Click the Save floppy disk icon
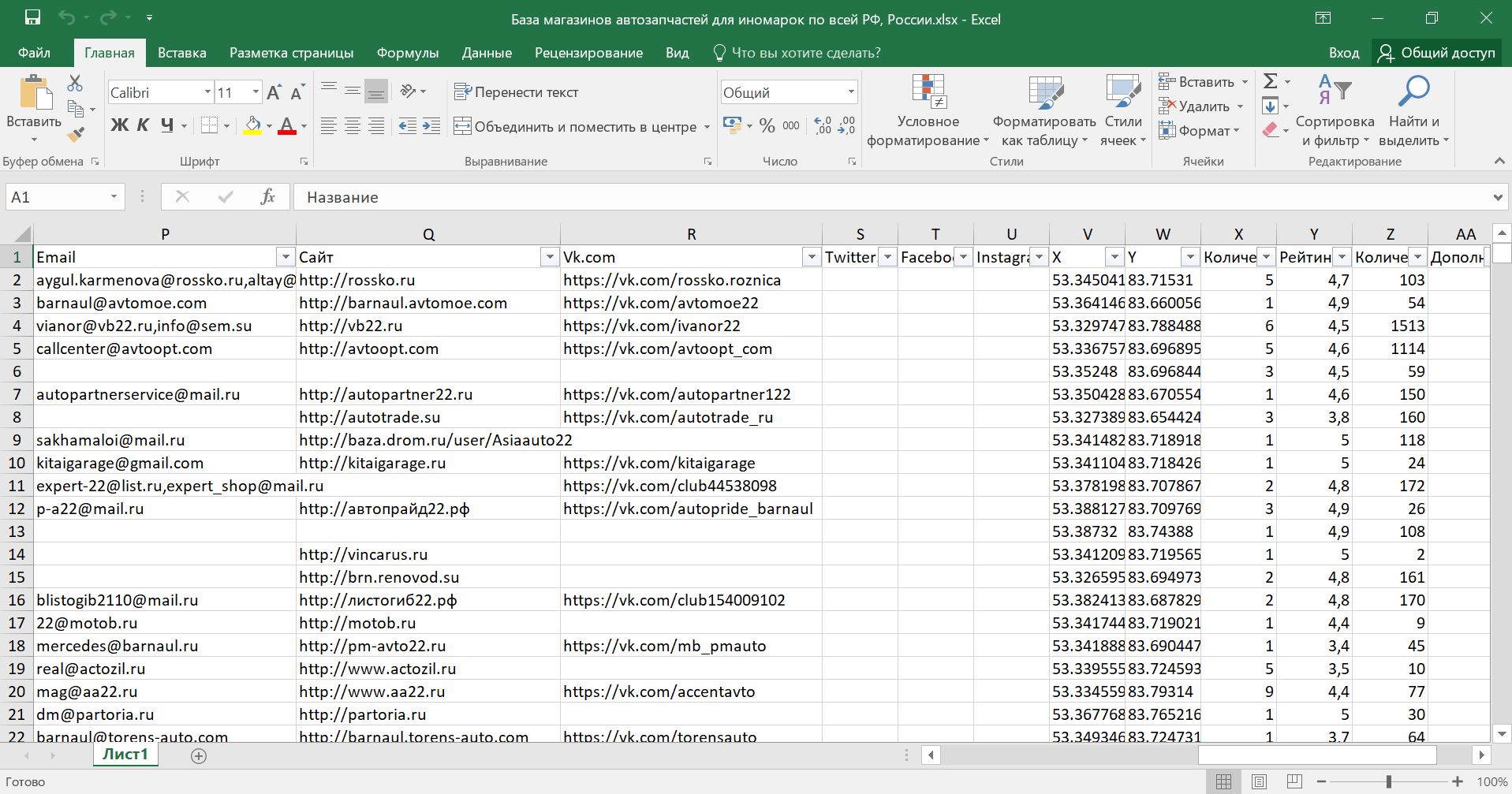Screen dimensions: 1512x794 tap(32, 18)
